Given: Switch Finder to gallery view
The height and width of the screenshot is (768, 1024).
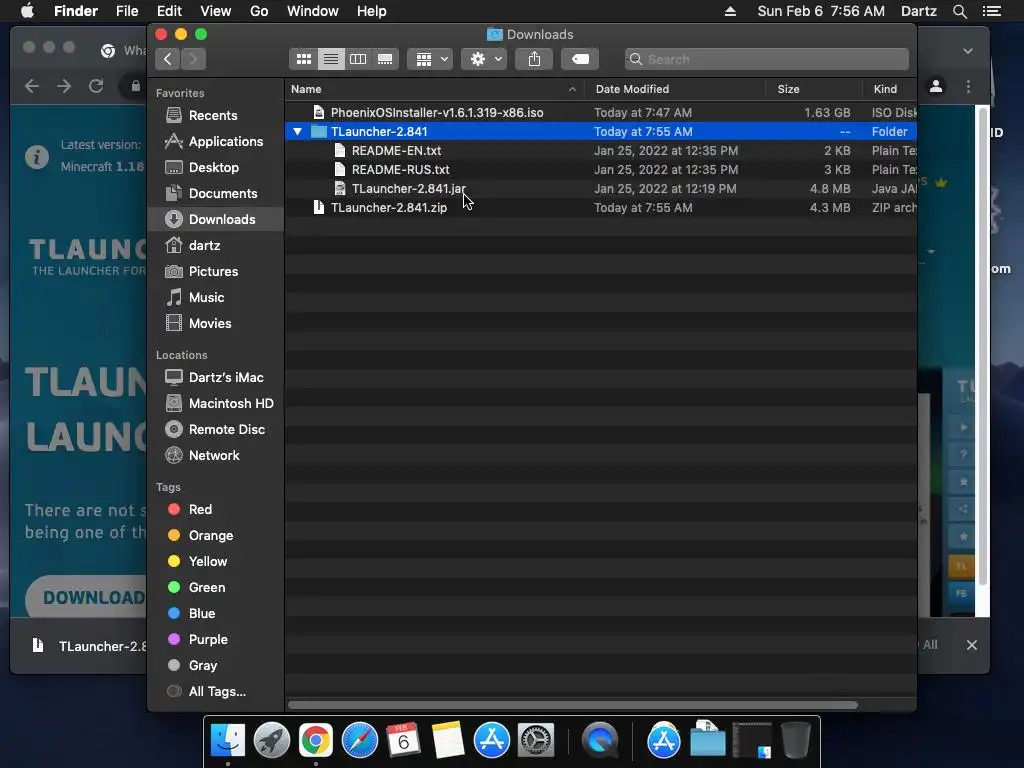Looking at the screenshot, I should click(385, 59).
